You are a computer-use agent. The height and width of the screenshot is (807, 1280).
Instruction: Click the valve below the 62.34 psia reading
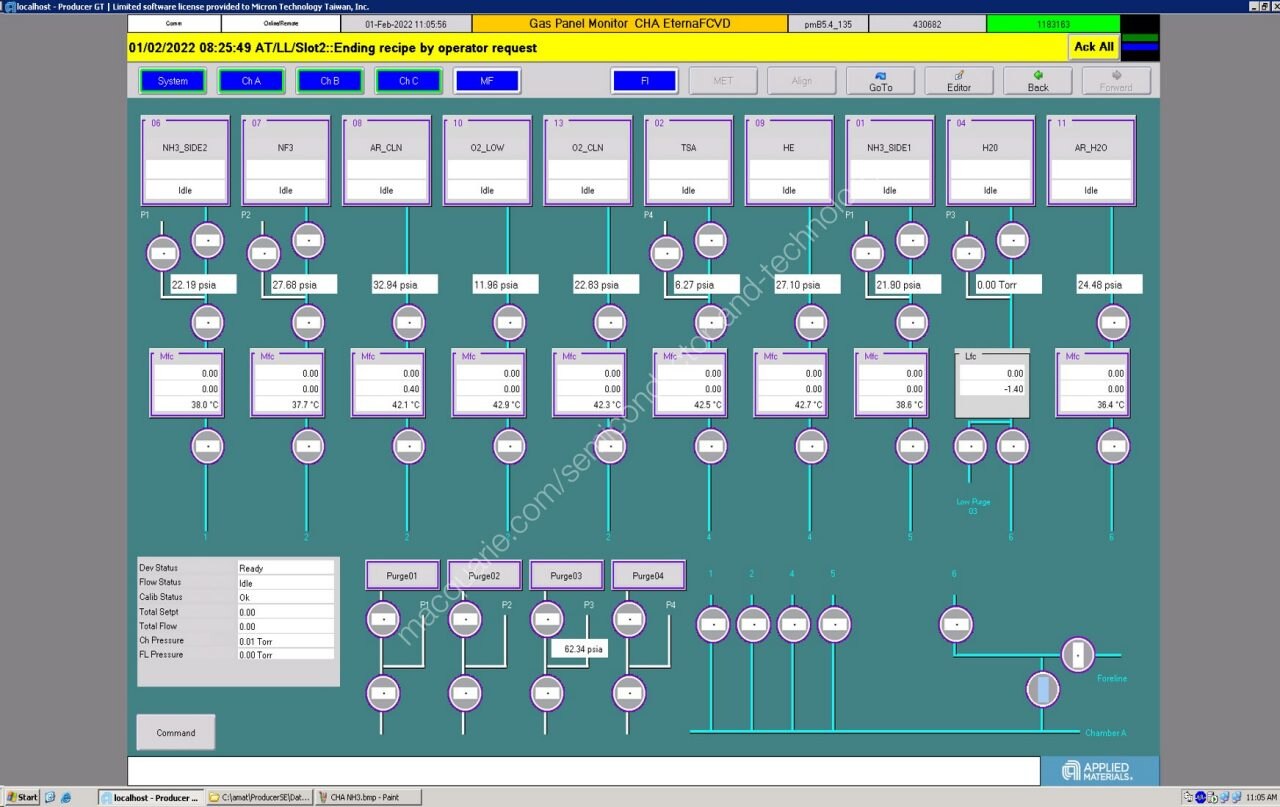click(547, 693)
